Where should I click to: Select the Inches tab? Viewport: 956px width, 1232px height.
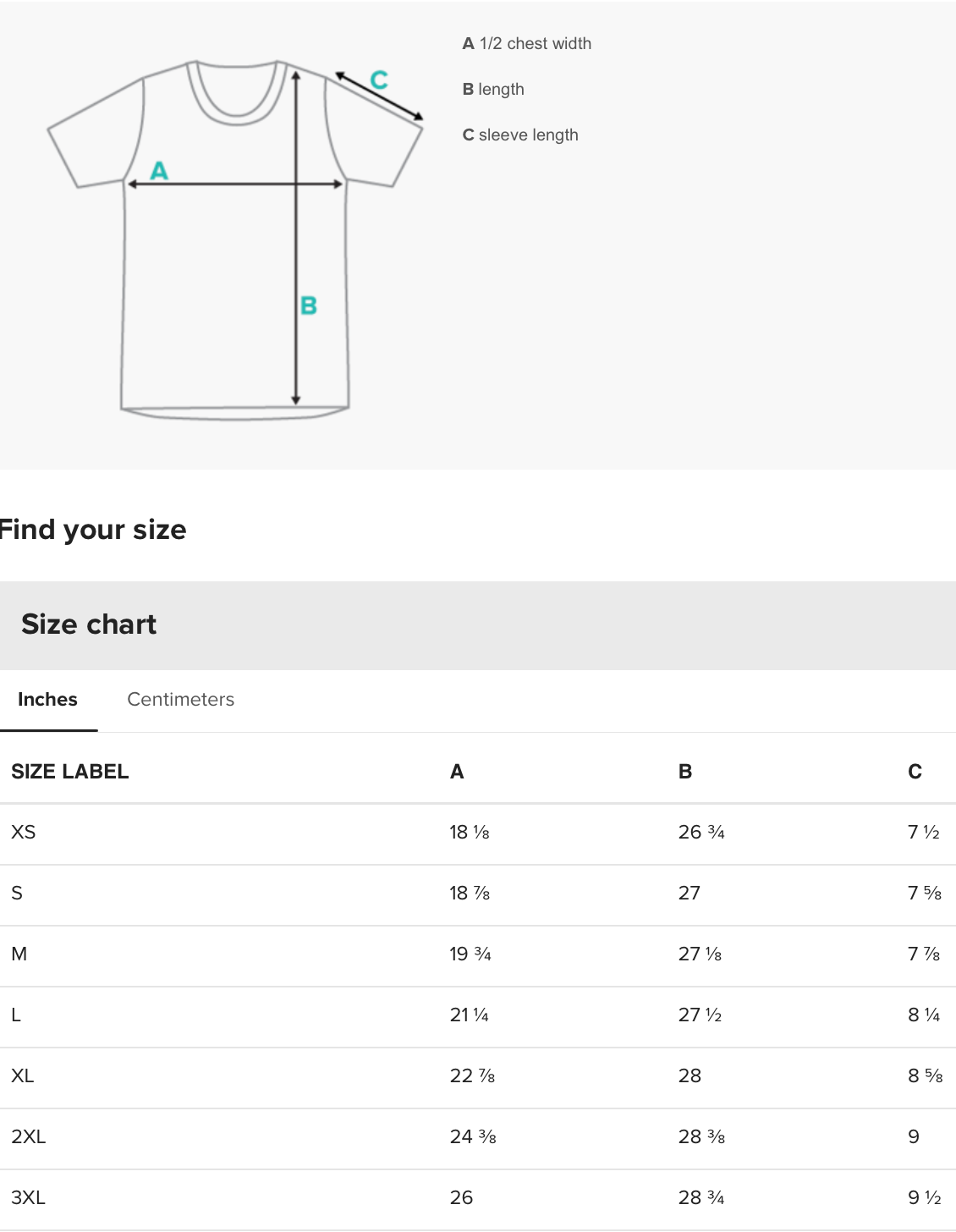click(47, 700)
